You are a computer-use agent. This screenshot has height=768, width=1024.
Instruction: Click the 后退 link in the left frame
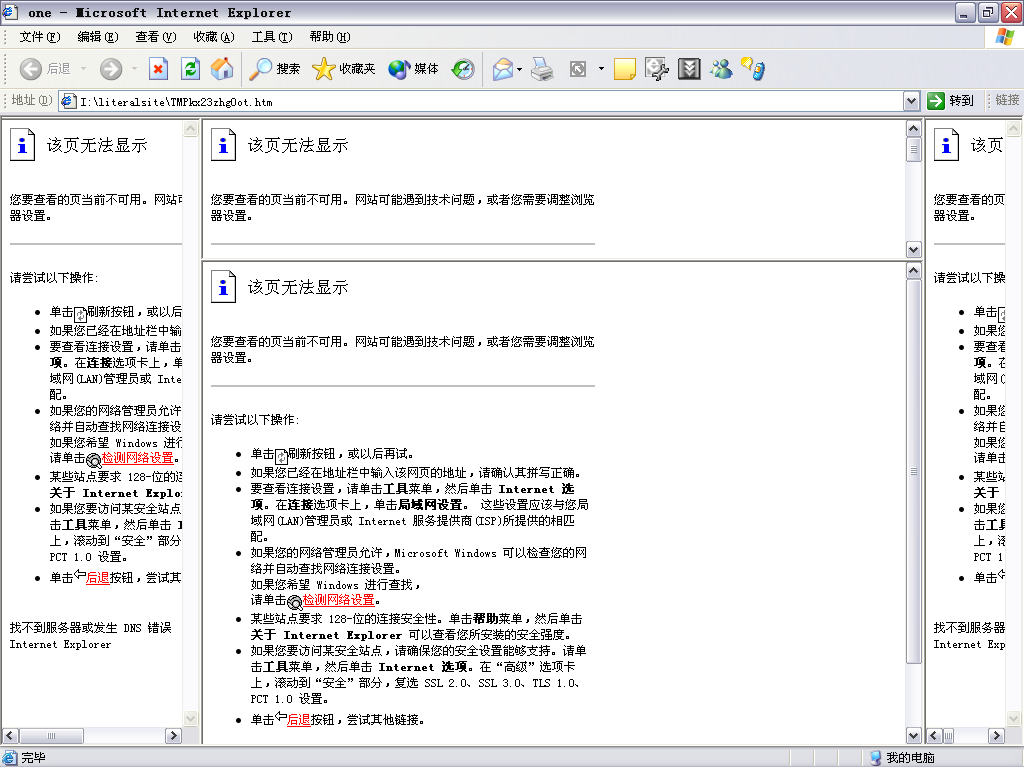coord(98,577)
